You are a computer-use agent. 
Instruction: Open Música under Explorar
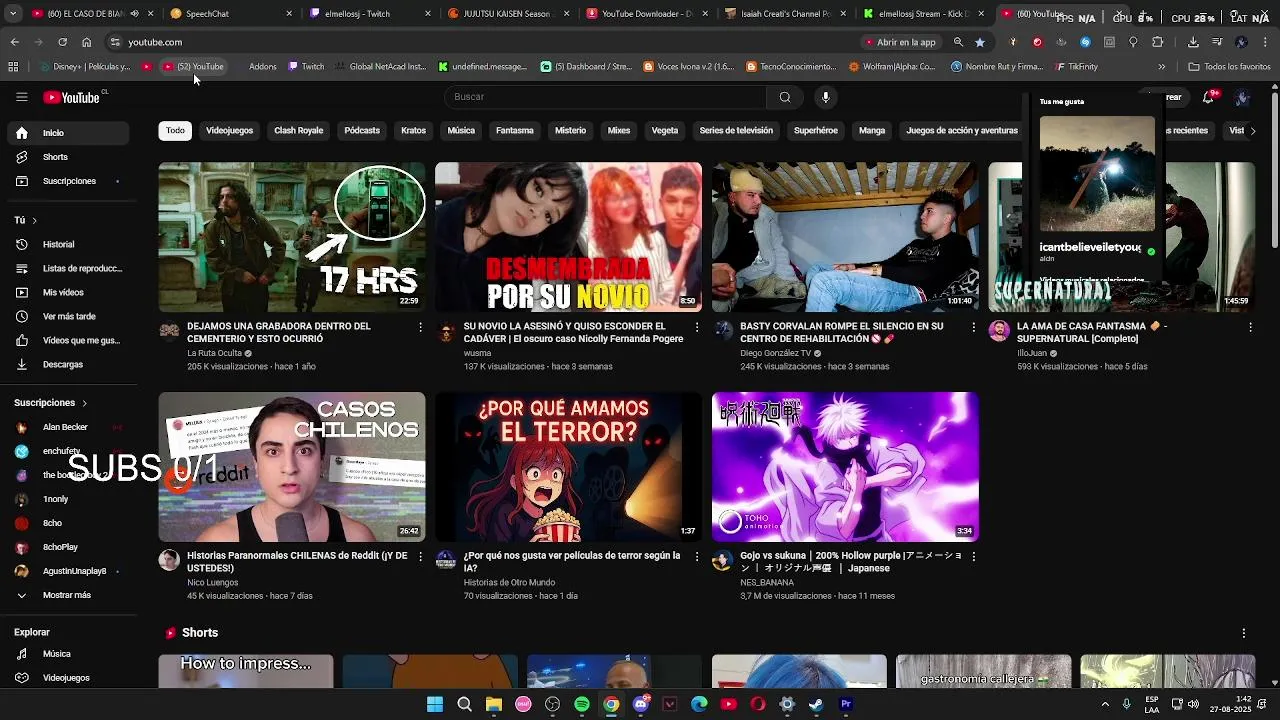point(67,654)
